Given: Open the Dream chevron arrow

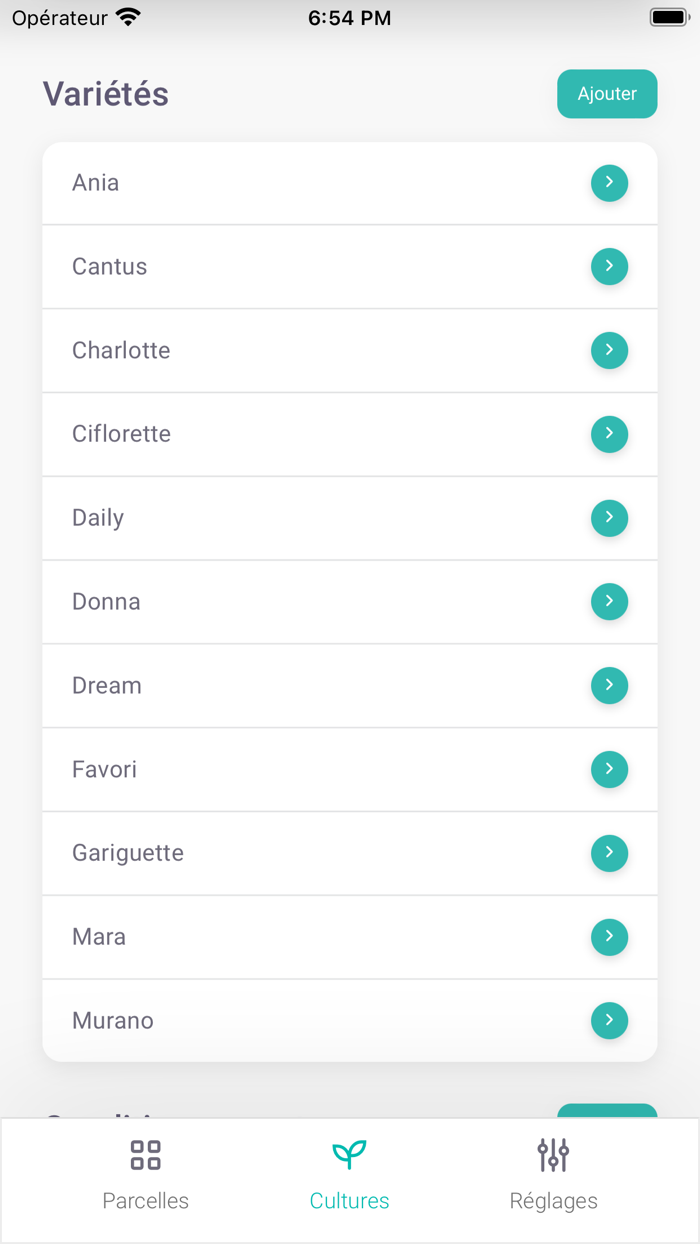Looking at the screenshot, I should tap(609, 686).
